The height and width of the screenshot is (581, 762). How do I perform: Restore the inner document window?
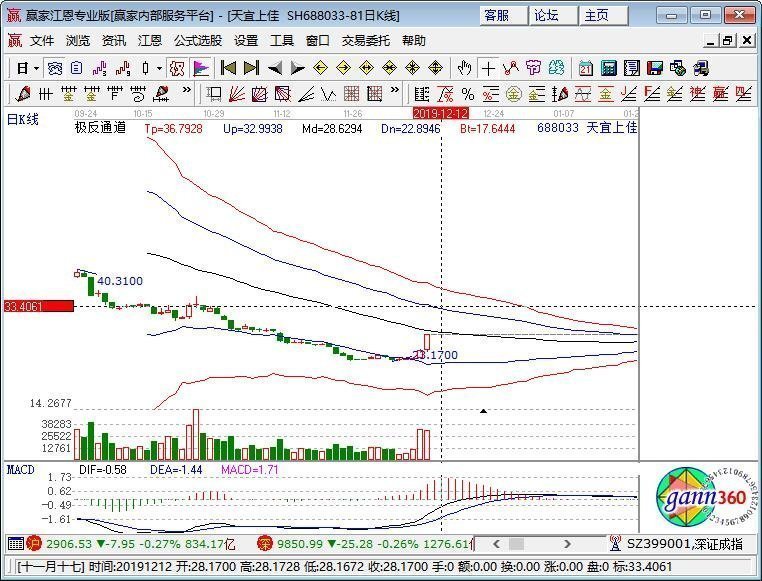tap(728, 41)
